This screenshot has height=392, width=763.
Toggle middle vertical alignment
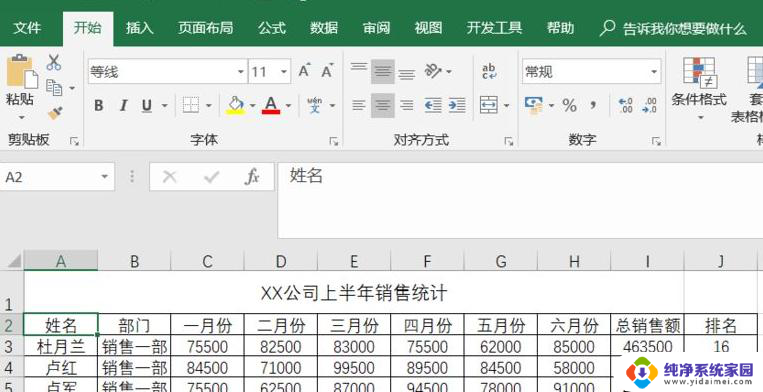(x=383, y=71)
